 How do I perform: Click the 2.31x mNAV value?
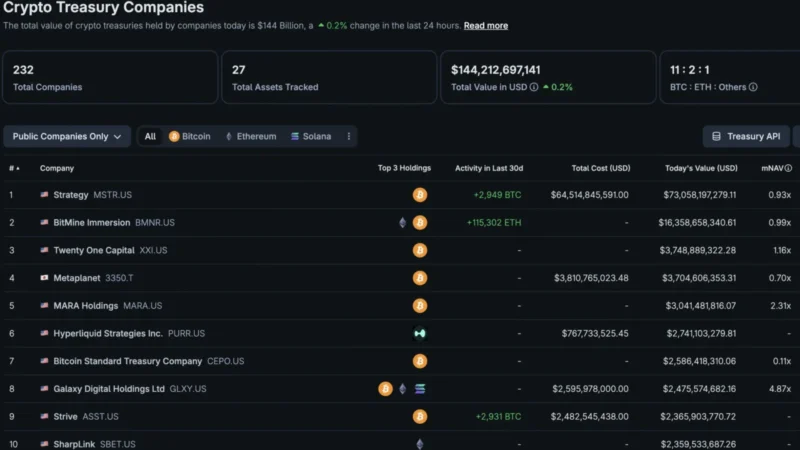click(781, 306)
